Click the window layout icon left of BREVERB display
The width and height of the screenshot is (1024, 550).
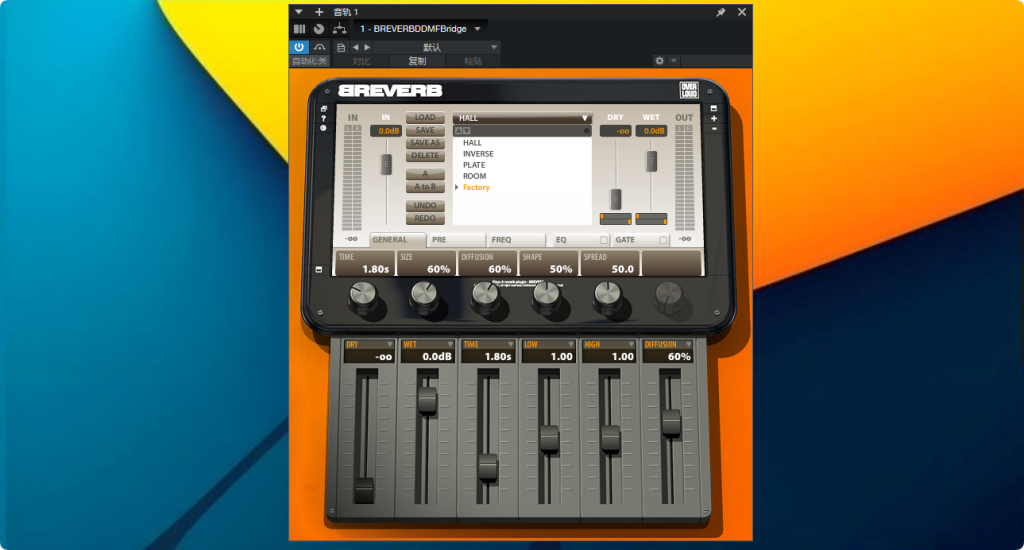click(x=323, y=109)
